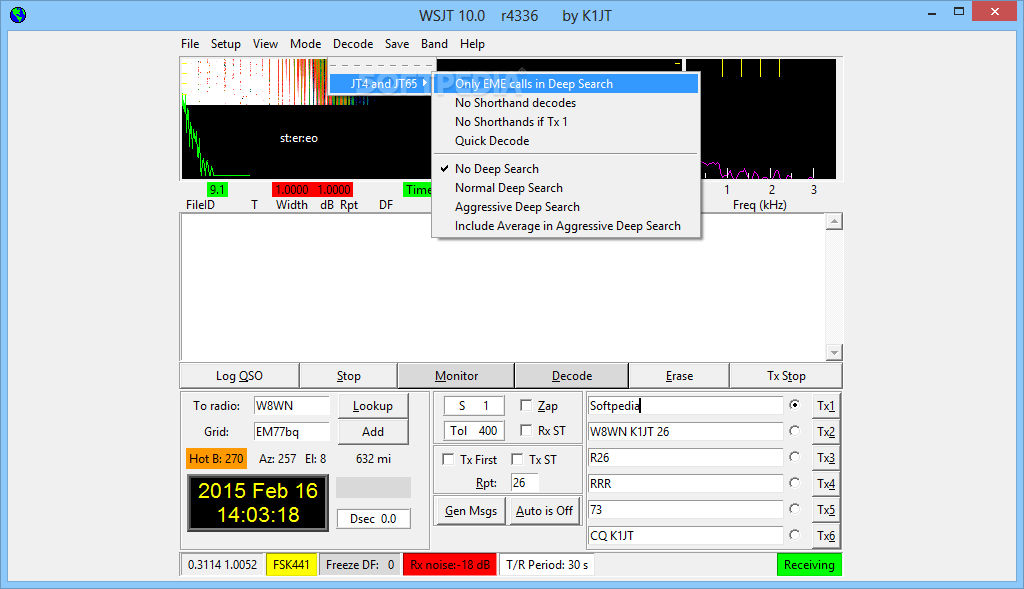Open the Mode menu

306,44
